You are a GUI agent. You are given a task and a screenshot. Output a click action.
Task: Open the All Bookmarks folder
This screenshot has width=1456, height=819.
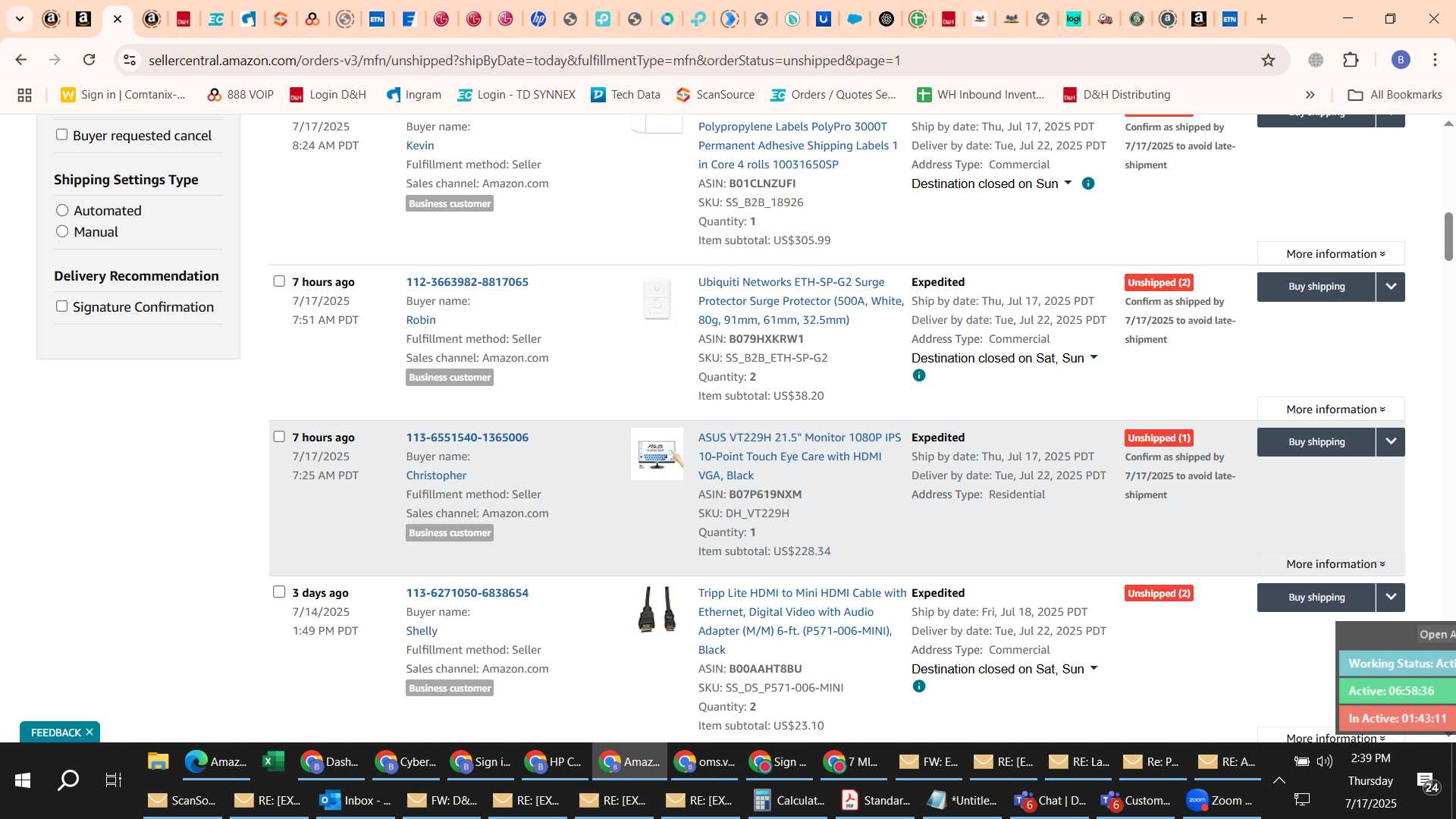(1395, 95)
